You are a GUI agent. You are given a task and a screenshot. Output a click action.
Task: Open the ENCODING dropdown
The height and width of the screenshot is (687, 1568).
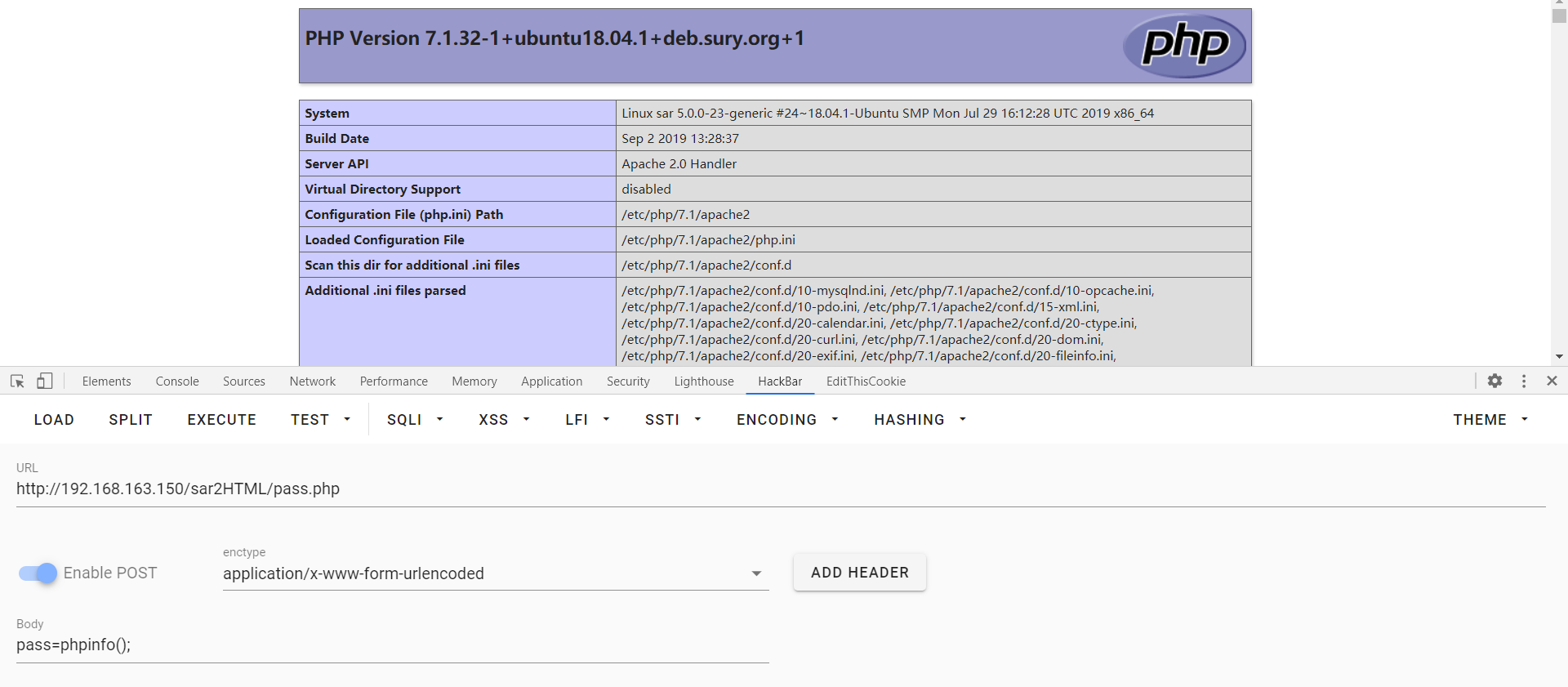coord(787,419)
